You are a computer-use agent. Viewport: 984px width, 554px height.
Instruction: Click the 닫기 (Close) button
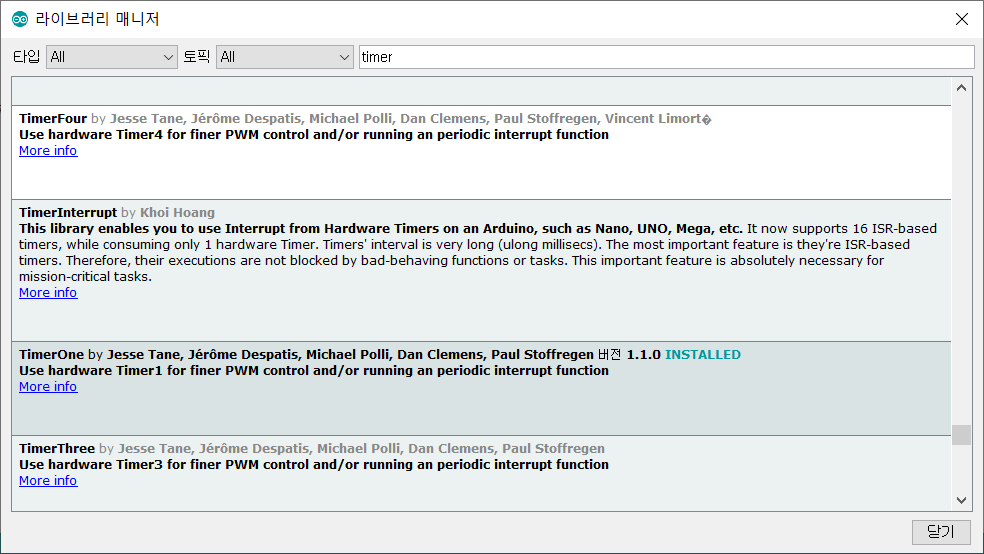point(941,532)
